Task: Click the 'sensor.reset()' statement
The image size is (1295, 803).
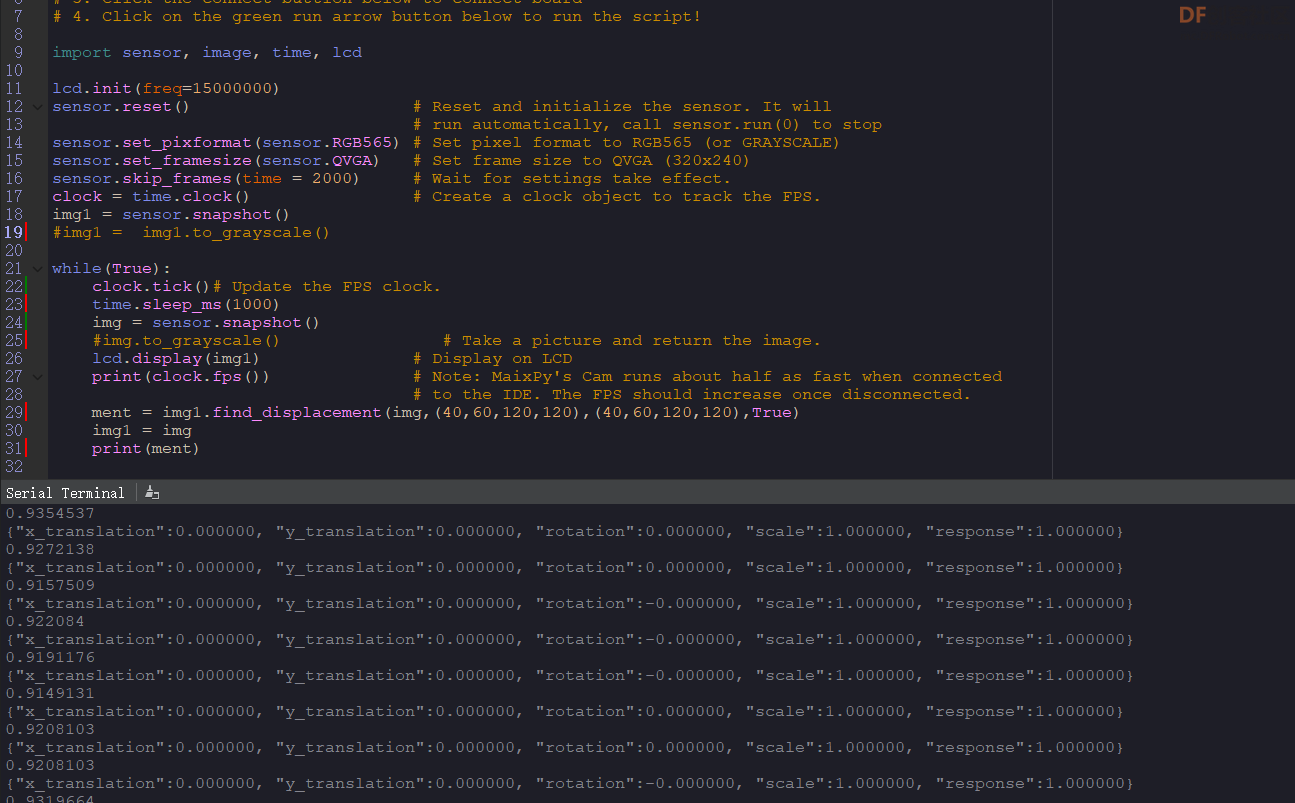Action: click(x=121, y=107)
